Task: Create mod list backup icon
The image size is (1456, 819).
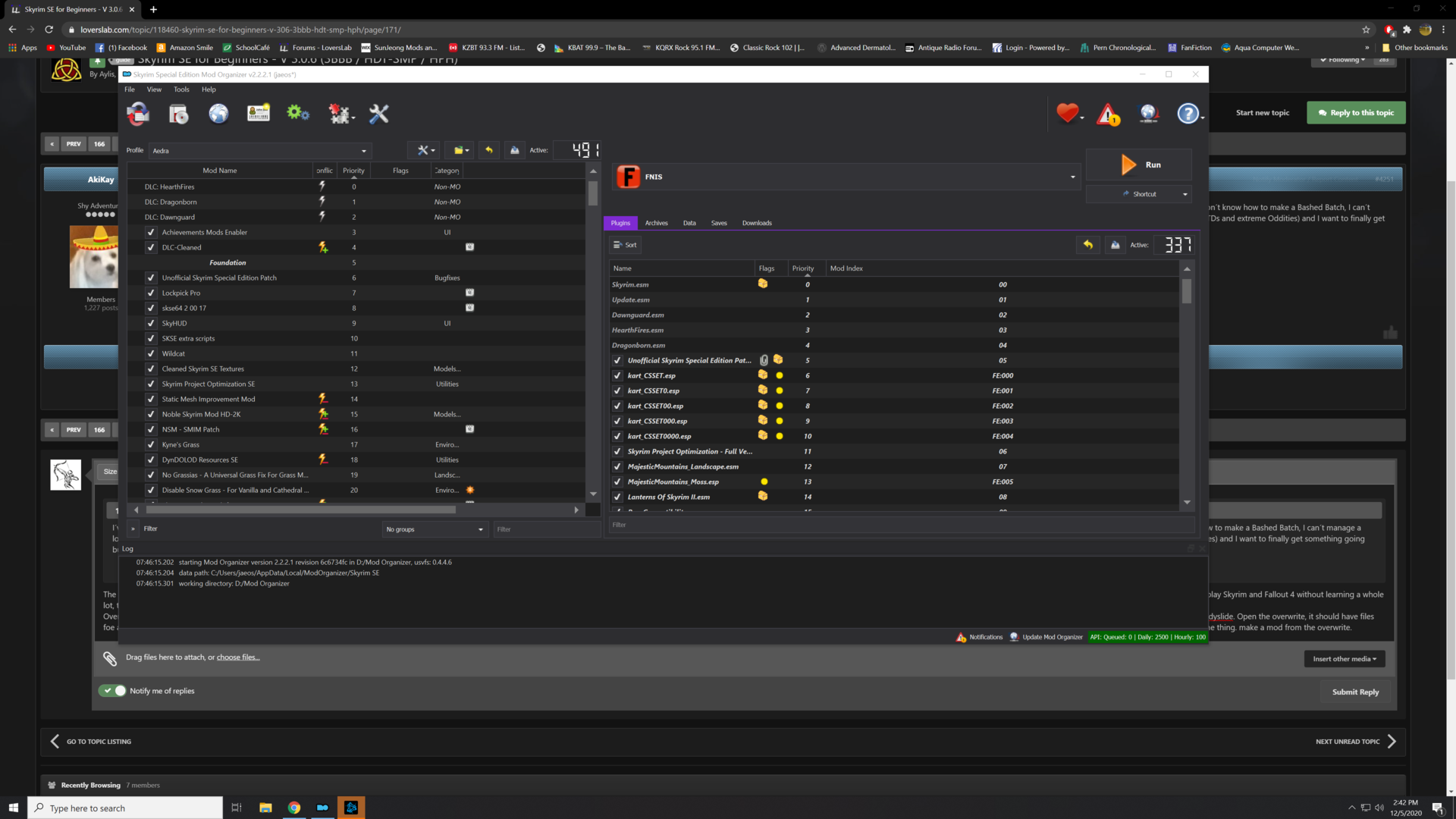Action: pos(515,150)
